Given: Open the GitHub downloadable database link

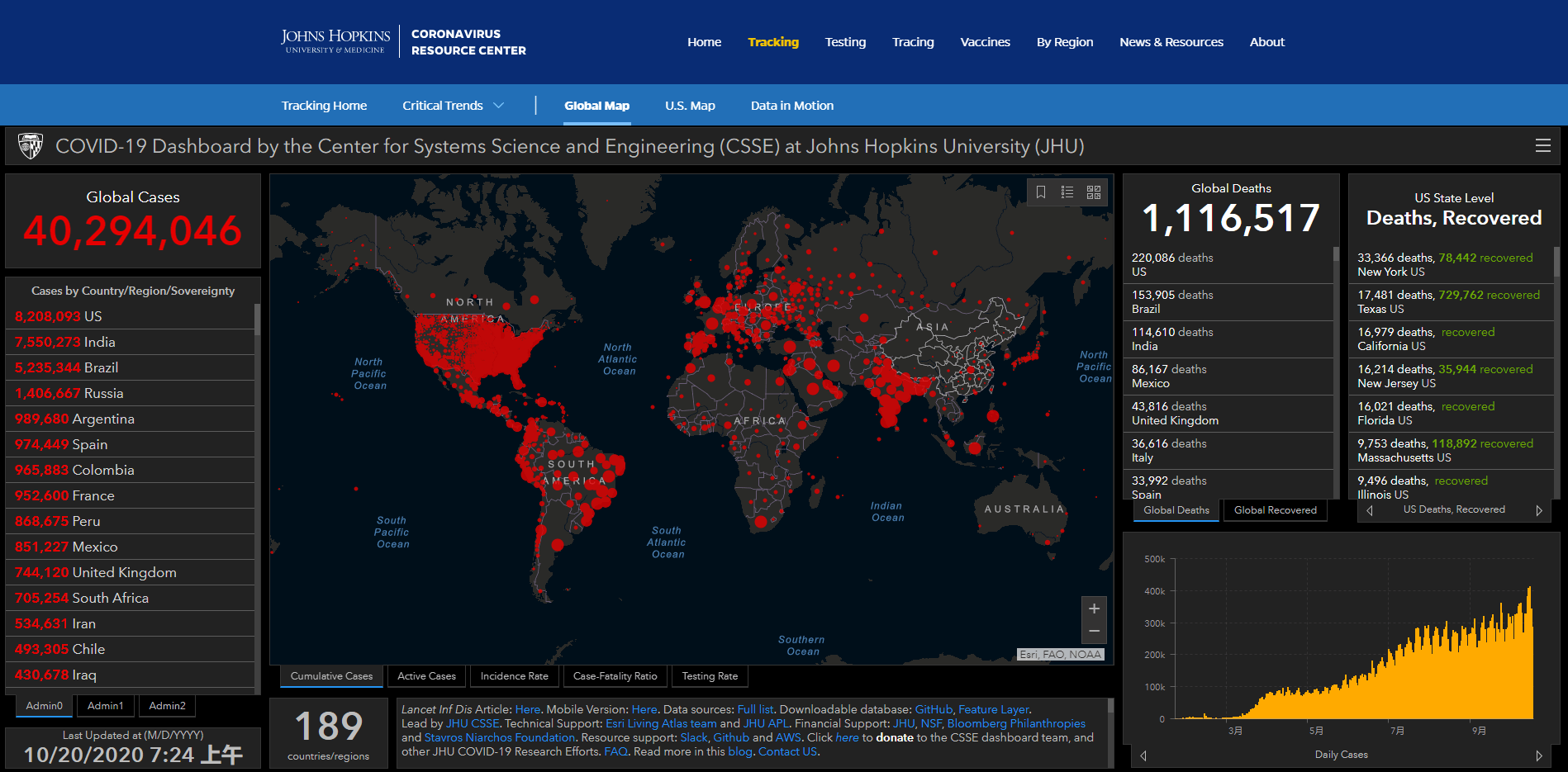Looking at the screenshot, I should pos(934,709).
